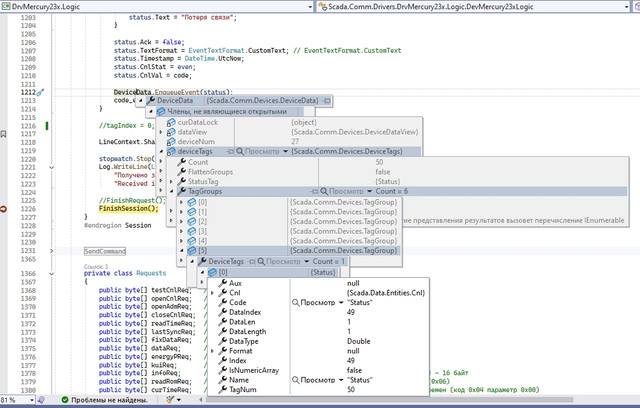Viewport: 640px width, 408px height.
Task: Click the left arrow of the horizontal scrollbar
Action: [200, 400]
